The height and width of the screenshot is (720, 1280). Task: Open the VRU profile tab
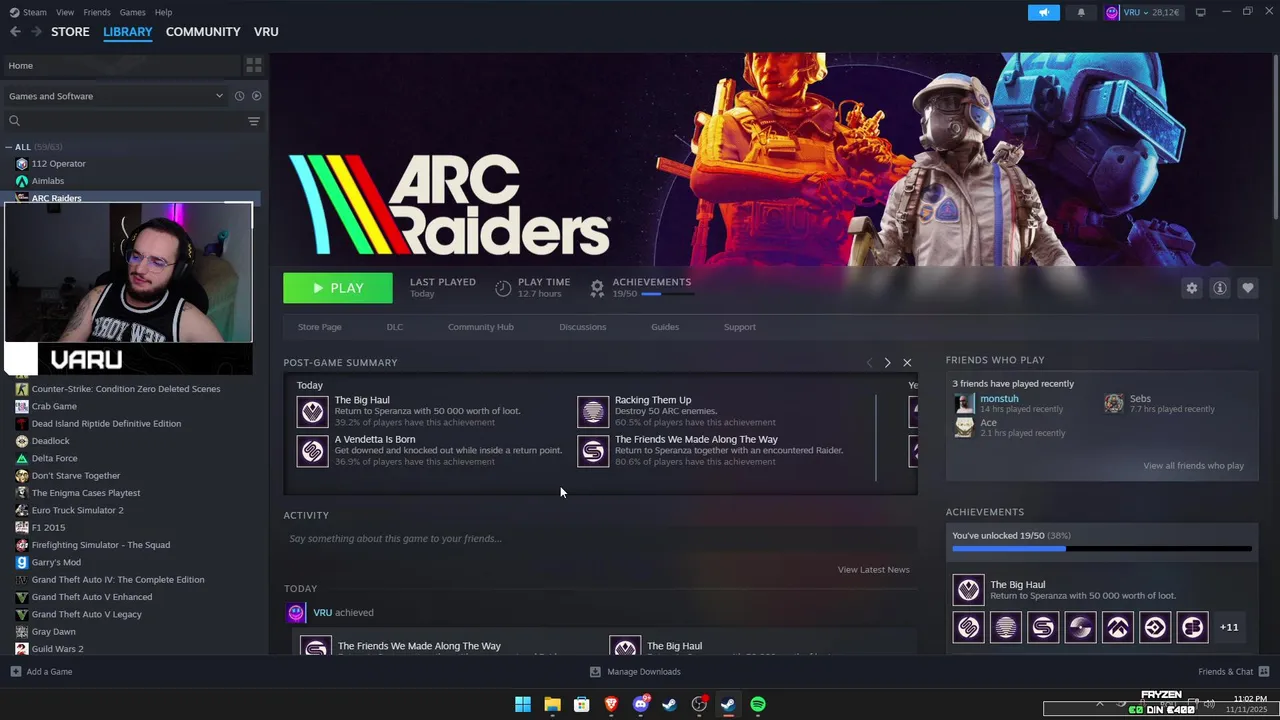click(266, 32)
